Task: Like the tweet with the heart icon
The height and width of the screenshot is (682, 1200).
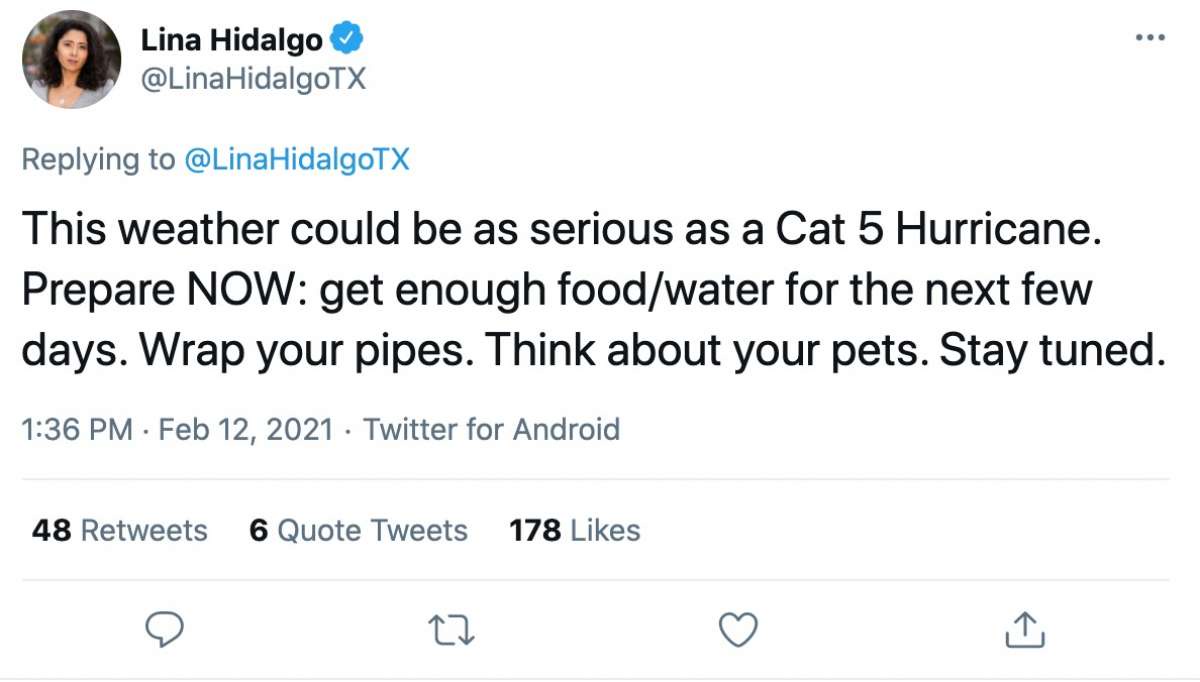Action: (739, 628)
